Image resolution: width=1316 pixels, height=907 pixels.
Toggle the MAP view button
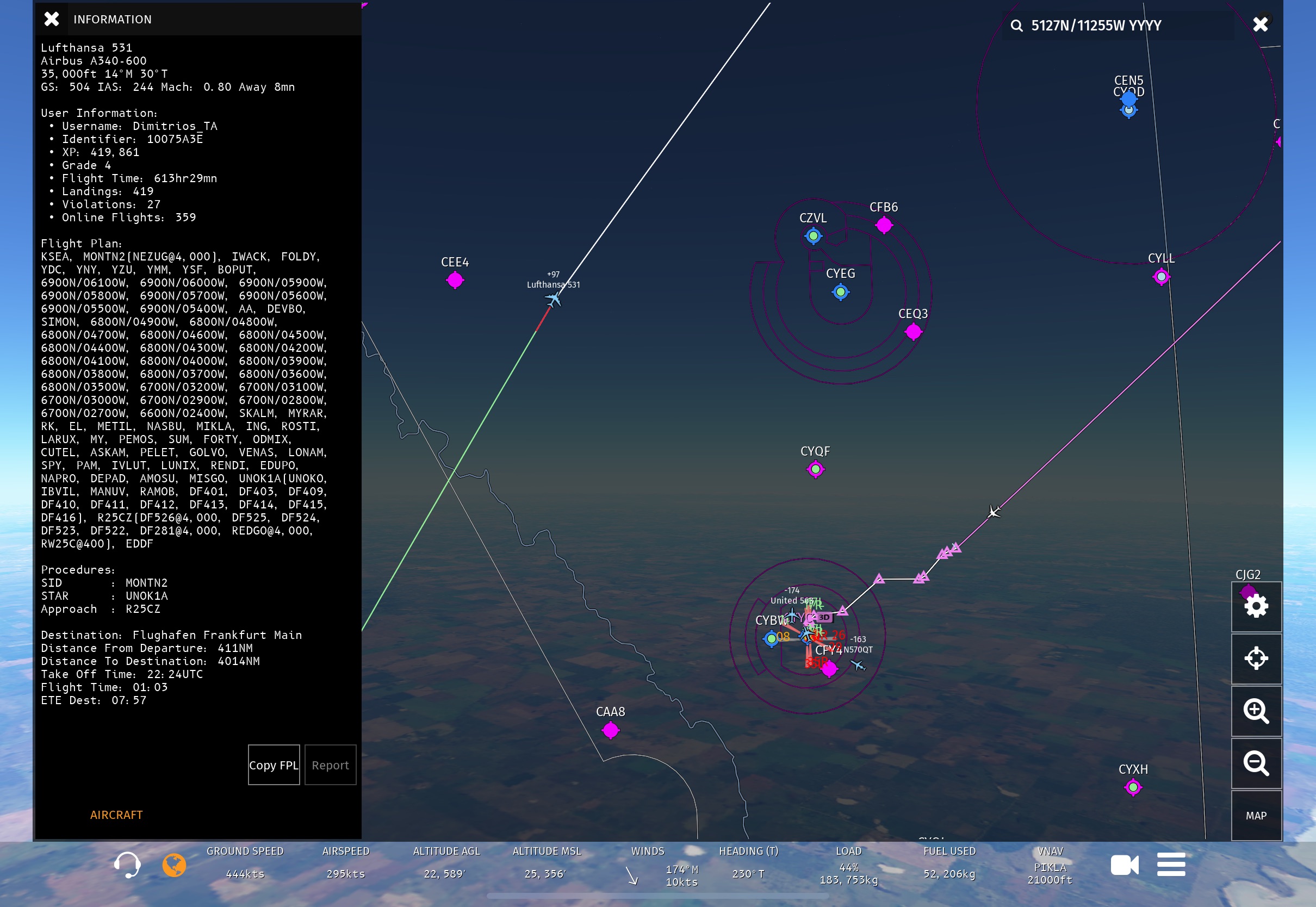1256,816
